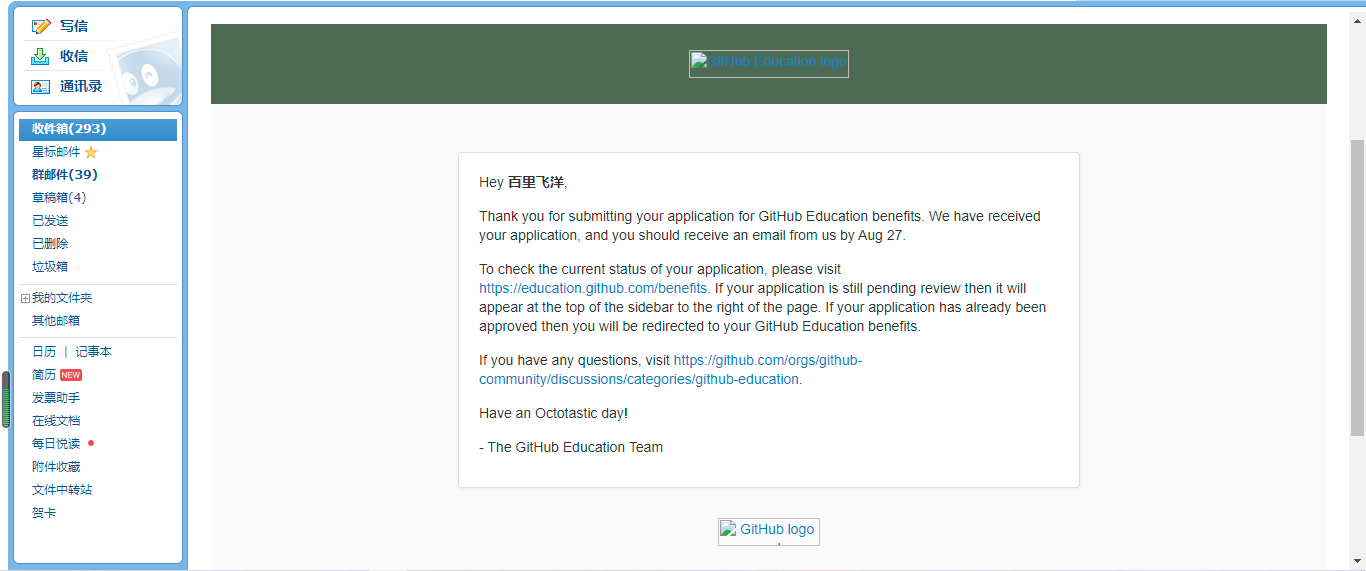
Task: Click the signature 'The GitHub Education Team'
Action: (x=575, y=447)
